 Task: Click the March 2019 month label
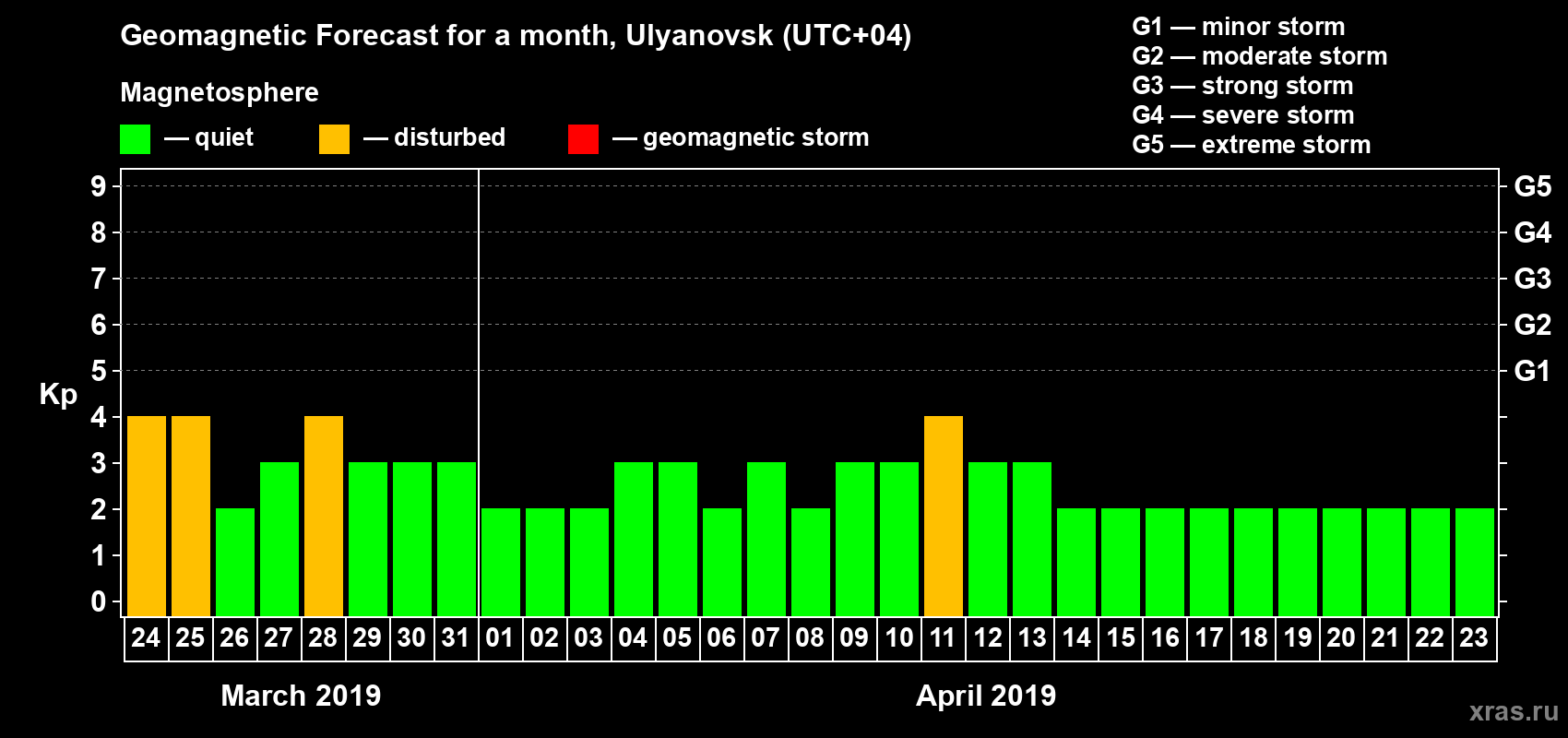pos(301,696)
